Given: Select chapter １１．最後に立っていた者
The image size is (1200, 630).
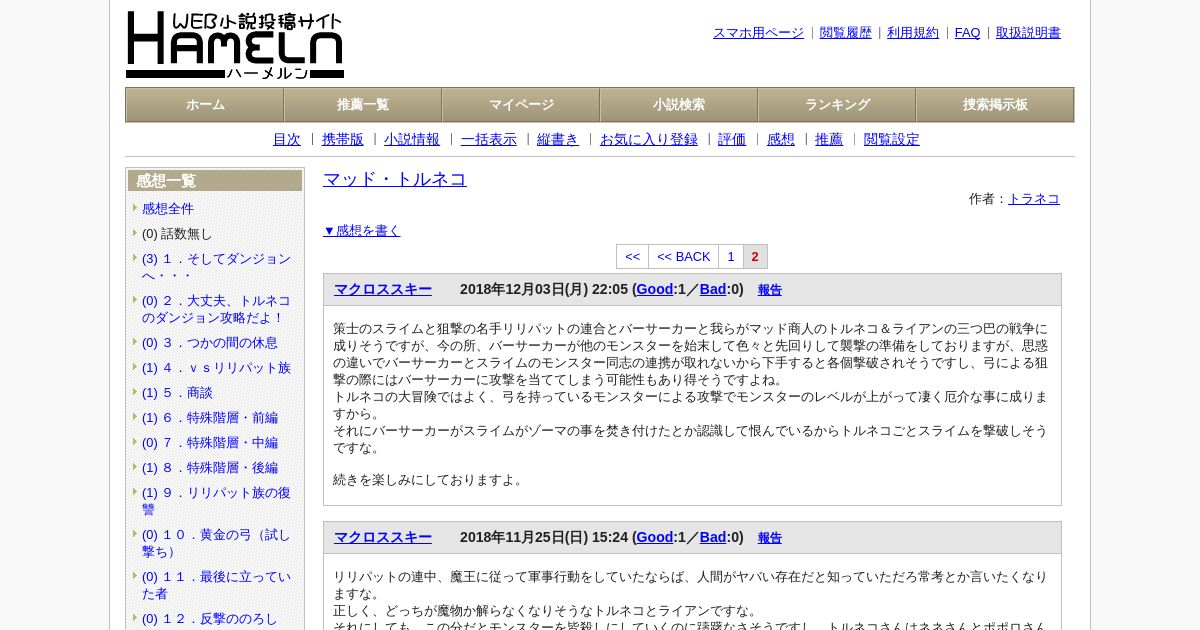Looking at the screenshot, I should [x=216, y=585].
